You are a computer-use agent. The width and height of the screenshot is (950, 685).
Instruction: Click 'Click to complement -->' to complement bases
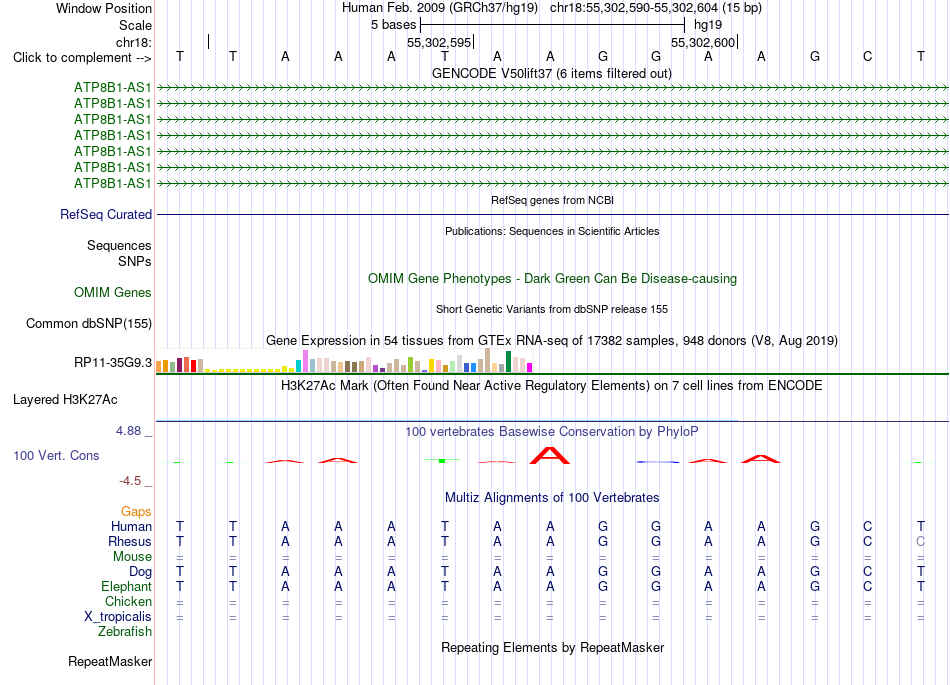click(x=82, y=58)
